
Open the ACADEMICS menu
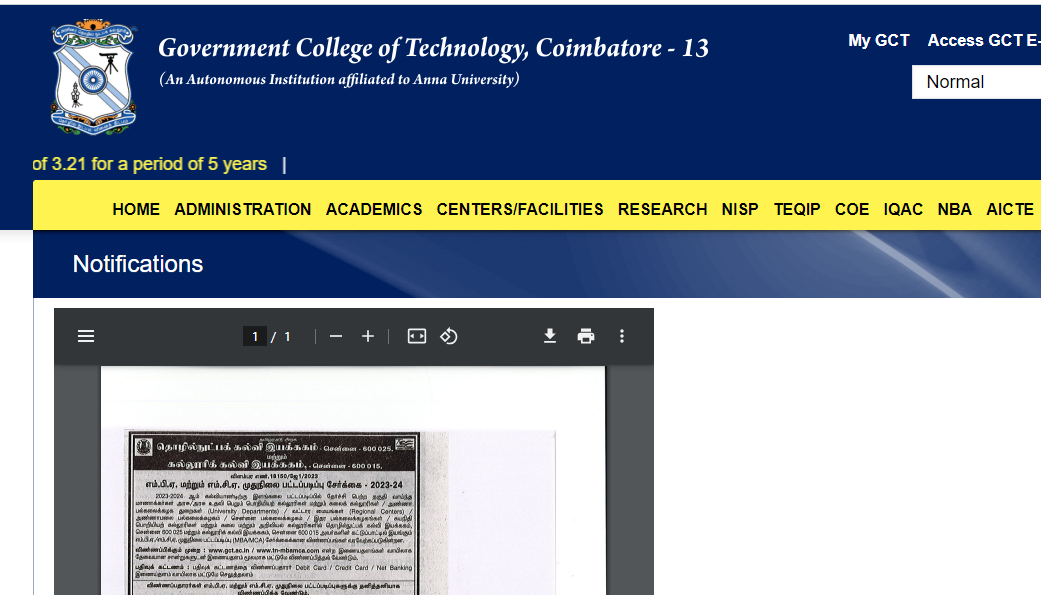tap(374, 209)
